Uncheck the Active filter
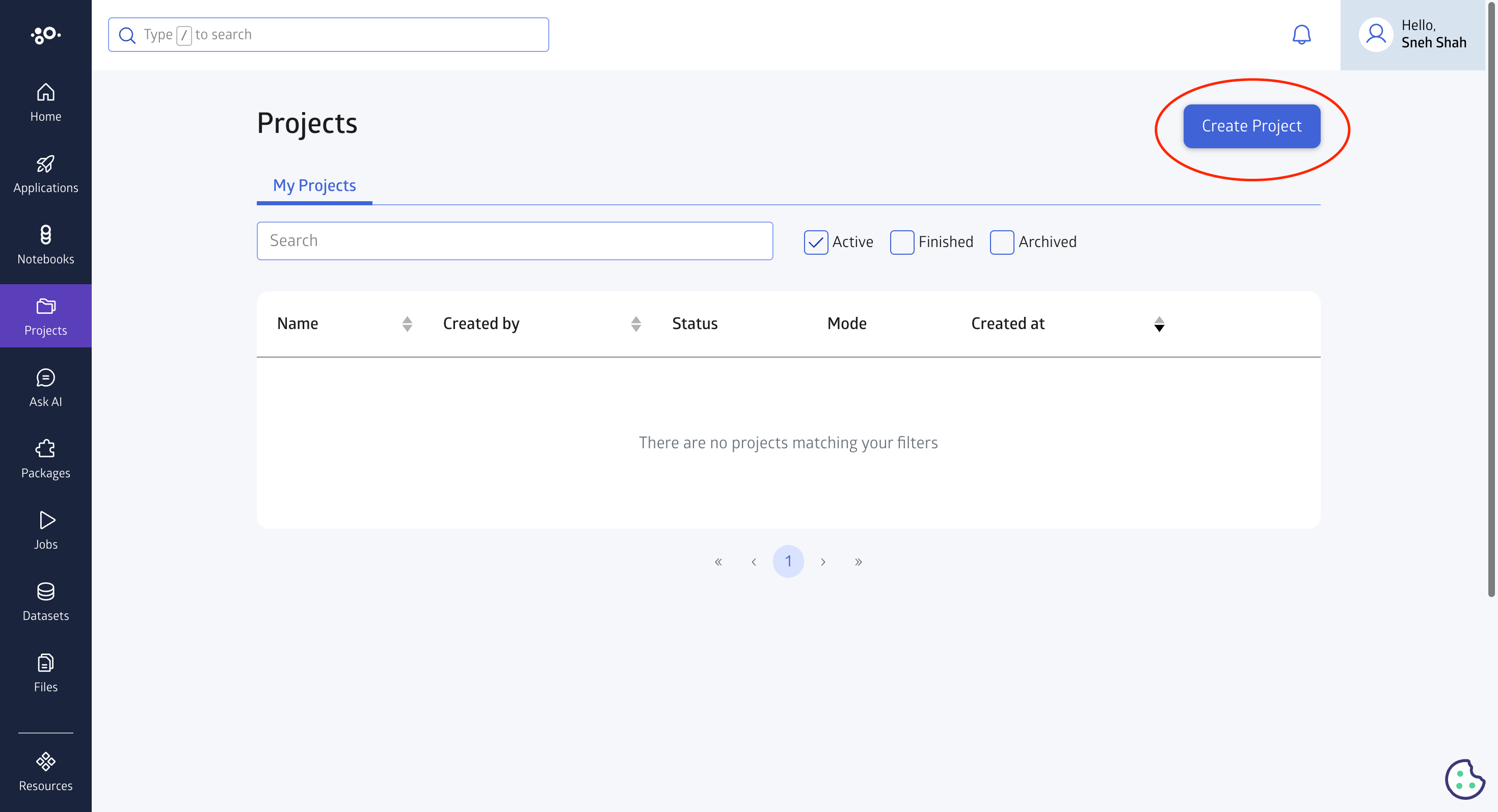Viewport: 1498px width, 812px height. point(816,242)
